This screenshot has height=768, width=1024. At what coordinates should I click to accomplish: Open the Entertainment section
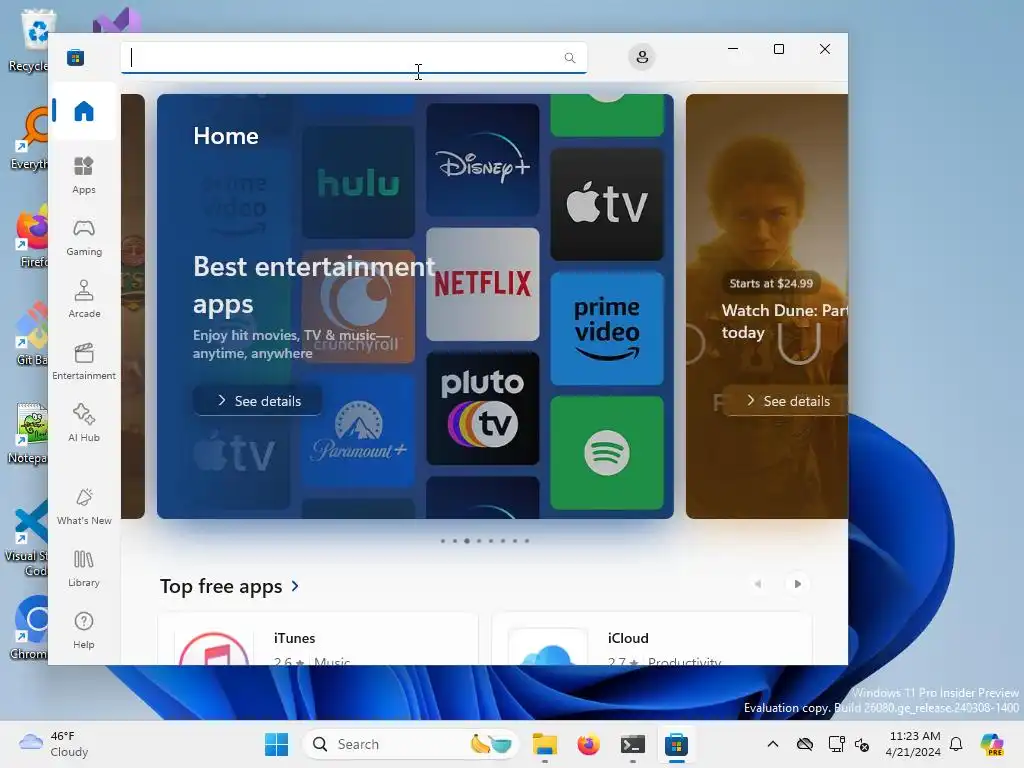(84, 361)
